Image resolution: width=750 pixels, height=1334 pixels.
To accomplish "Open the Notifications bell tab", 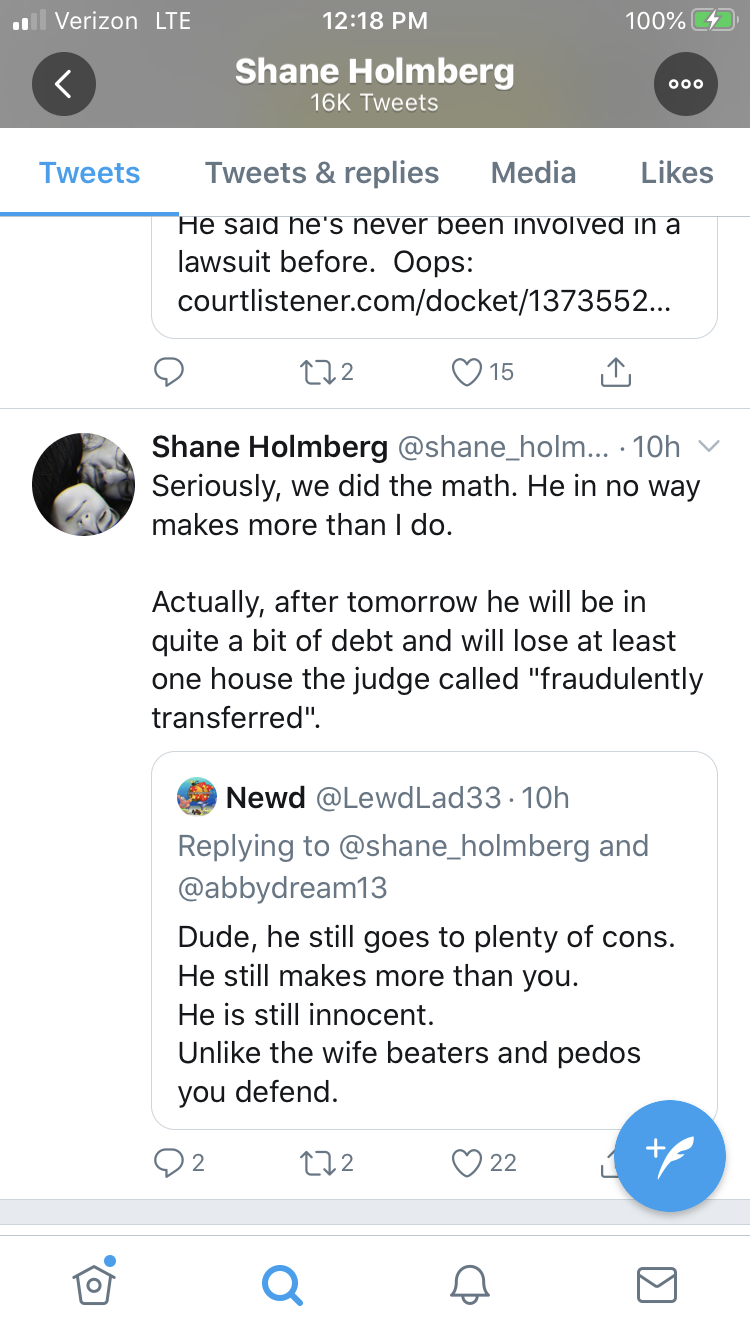I will coord(469,1283).
